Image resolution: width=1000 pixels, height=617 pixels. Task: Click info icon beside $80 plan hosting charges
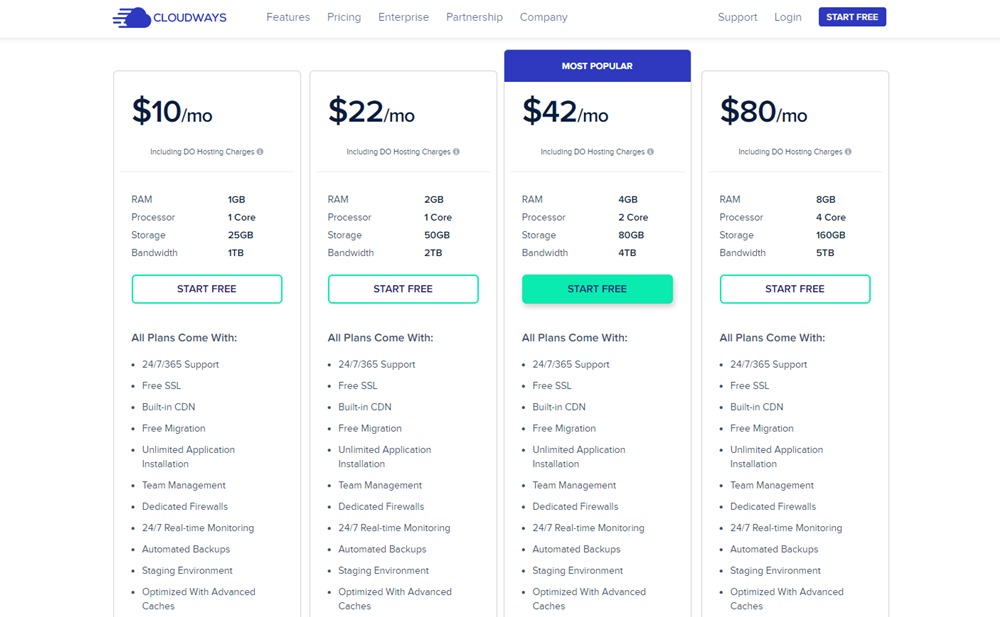(x=848, y=152)
